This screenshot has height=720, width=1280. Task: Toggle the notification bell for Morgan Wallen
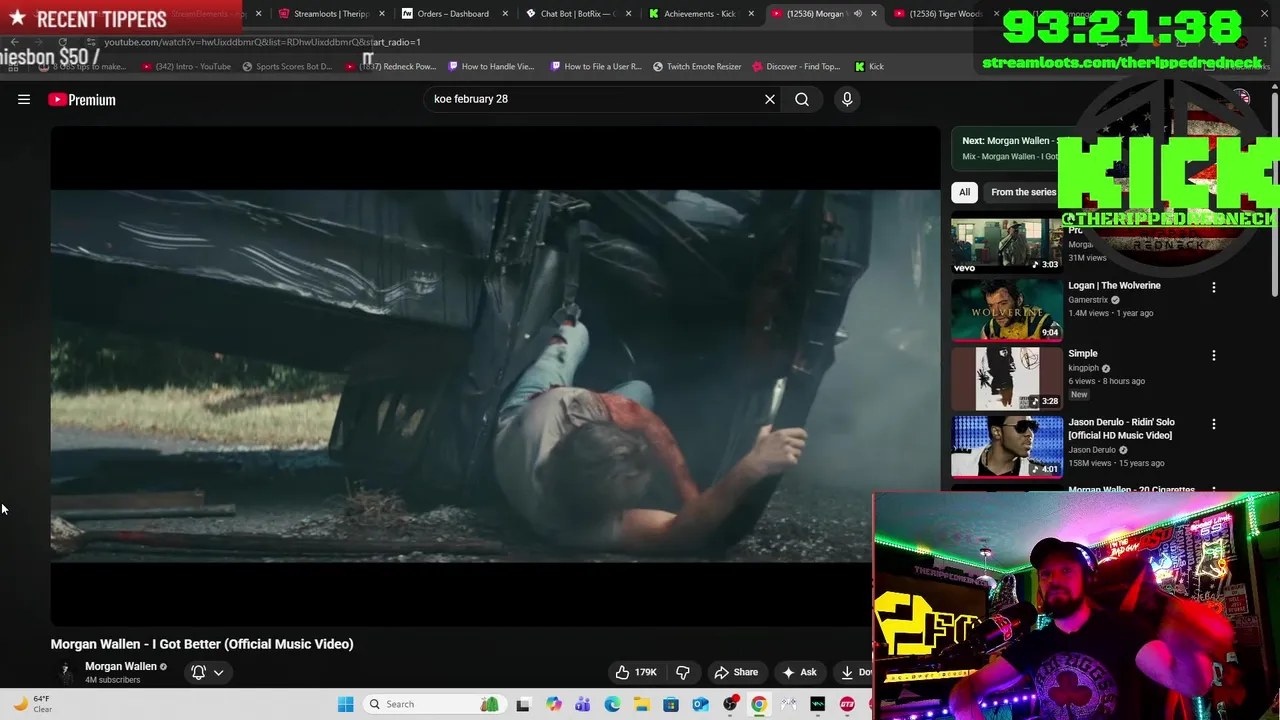click(198, 672)
